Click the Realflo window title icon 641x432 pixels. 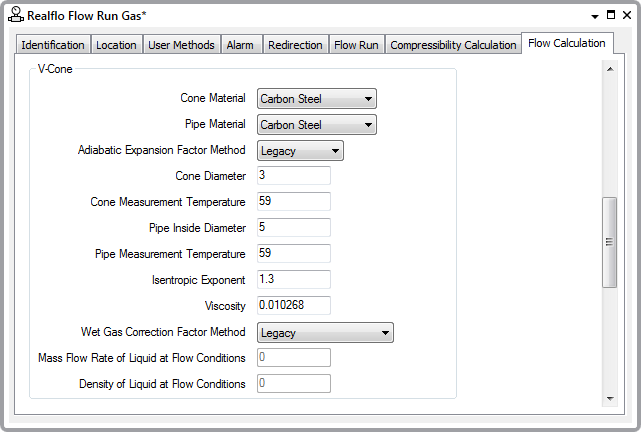[15, 15]
